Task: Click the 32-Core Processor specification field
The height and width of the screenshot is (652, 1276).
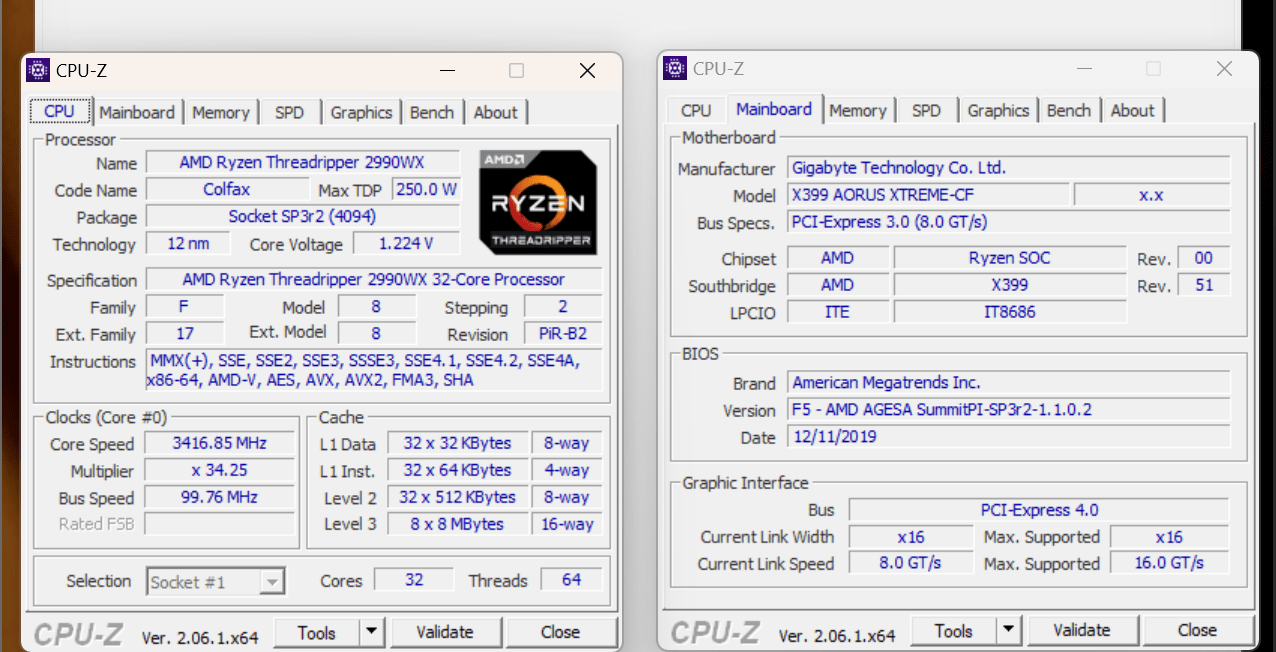Action: [x=374, y=279]
